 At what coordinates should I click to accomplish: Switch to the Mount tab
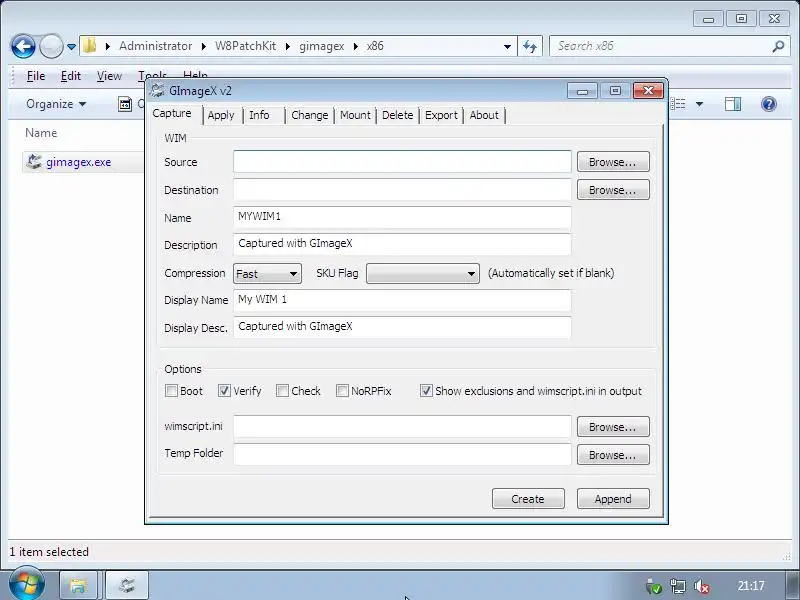(355, 115)
